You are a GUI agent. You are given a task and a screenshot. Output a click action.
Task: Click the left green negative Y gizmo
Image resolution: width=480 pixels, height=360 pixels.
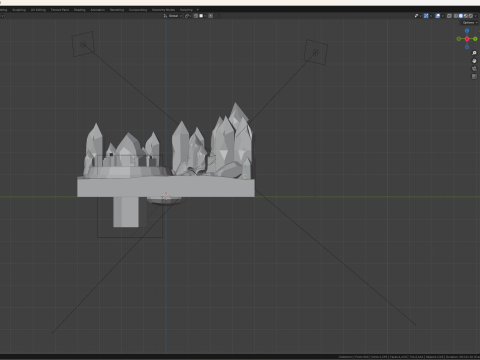tap(459, 39)
